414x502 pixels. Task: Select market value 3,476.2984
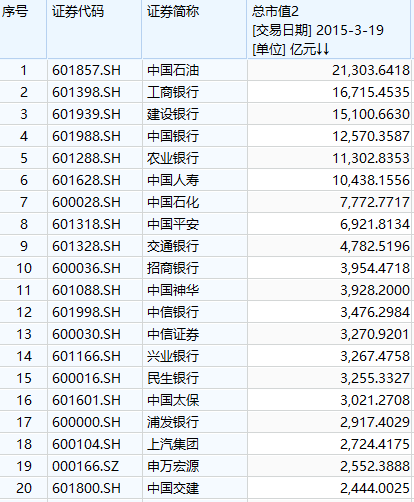click(x=329, y=312)
